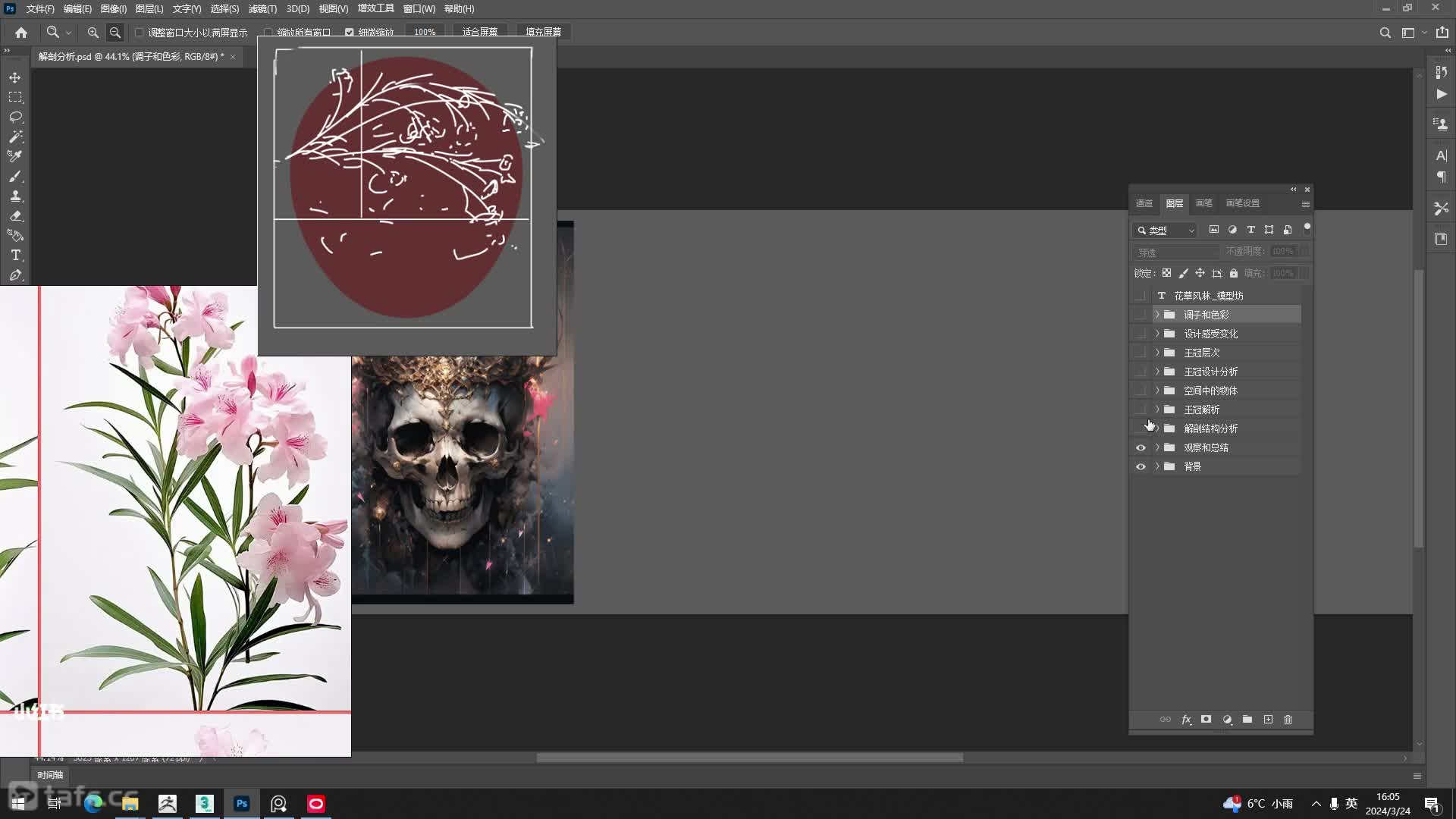Select the Move tool

coord(15,77)
